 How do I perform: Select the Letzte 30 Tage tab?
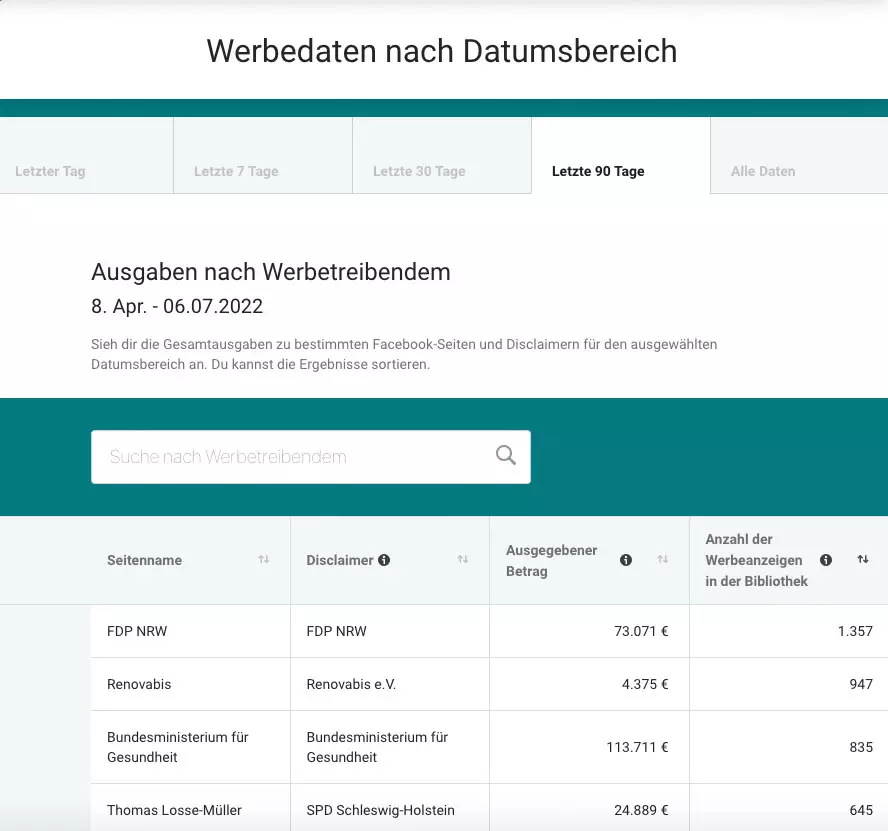(x=442, y=155)
